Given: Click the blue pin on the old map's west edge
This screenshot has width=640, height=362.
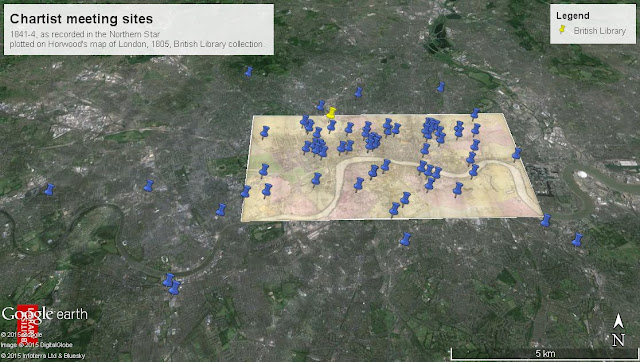Looking at the screenshot, I should click(x=246, y=191).
